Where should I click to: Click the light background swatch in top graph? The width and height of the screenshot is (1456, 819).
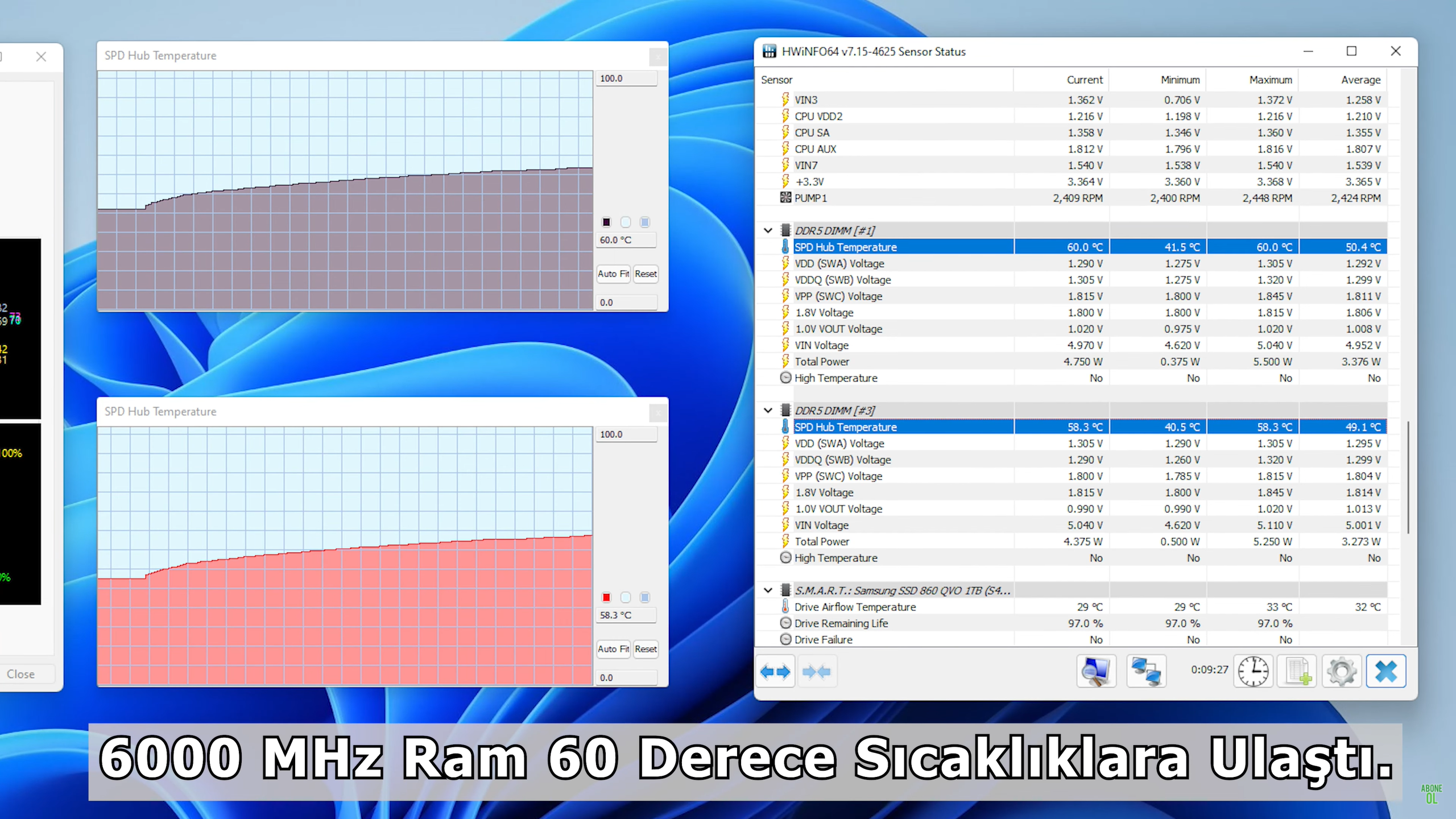tap(626, 222)
